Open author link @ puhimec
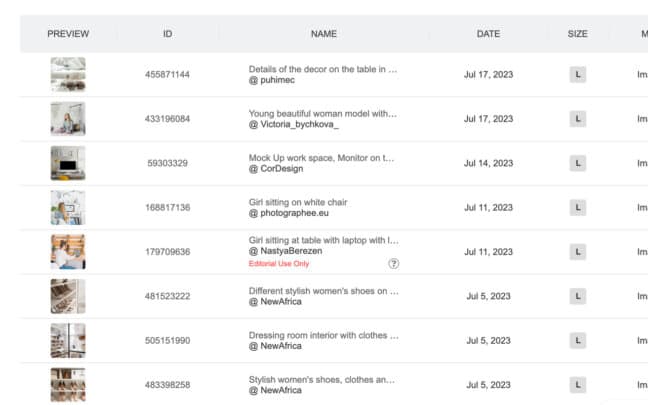 pos(272,80)
